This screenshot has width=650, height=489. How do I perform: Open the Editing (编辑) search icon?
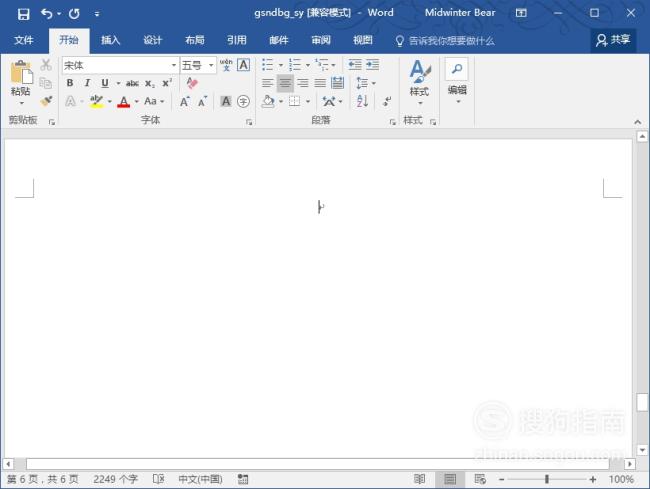point(457,69)
